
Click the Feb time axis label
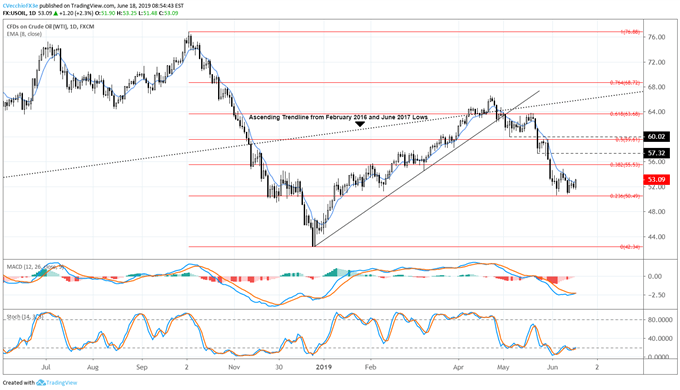pyautogui.click(x=370, y=367)
